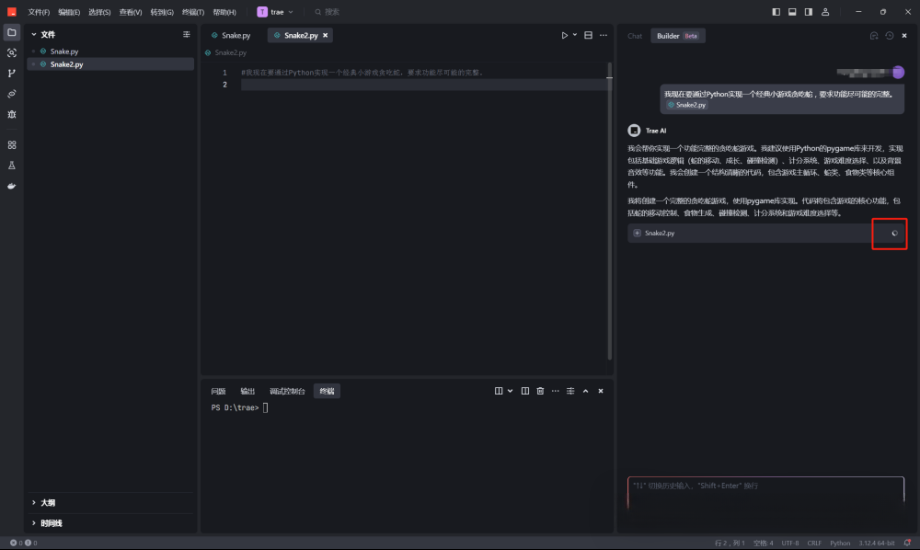Image resolution: width=920 pixels, height=550 pixels.
Task: Expand the 大纲 outline section
Action: (48, 502)
